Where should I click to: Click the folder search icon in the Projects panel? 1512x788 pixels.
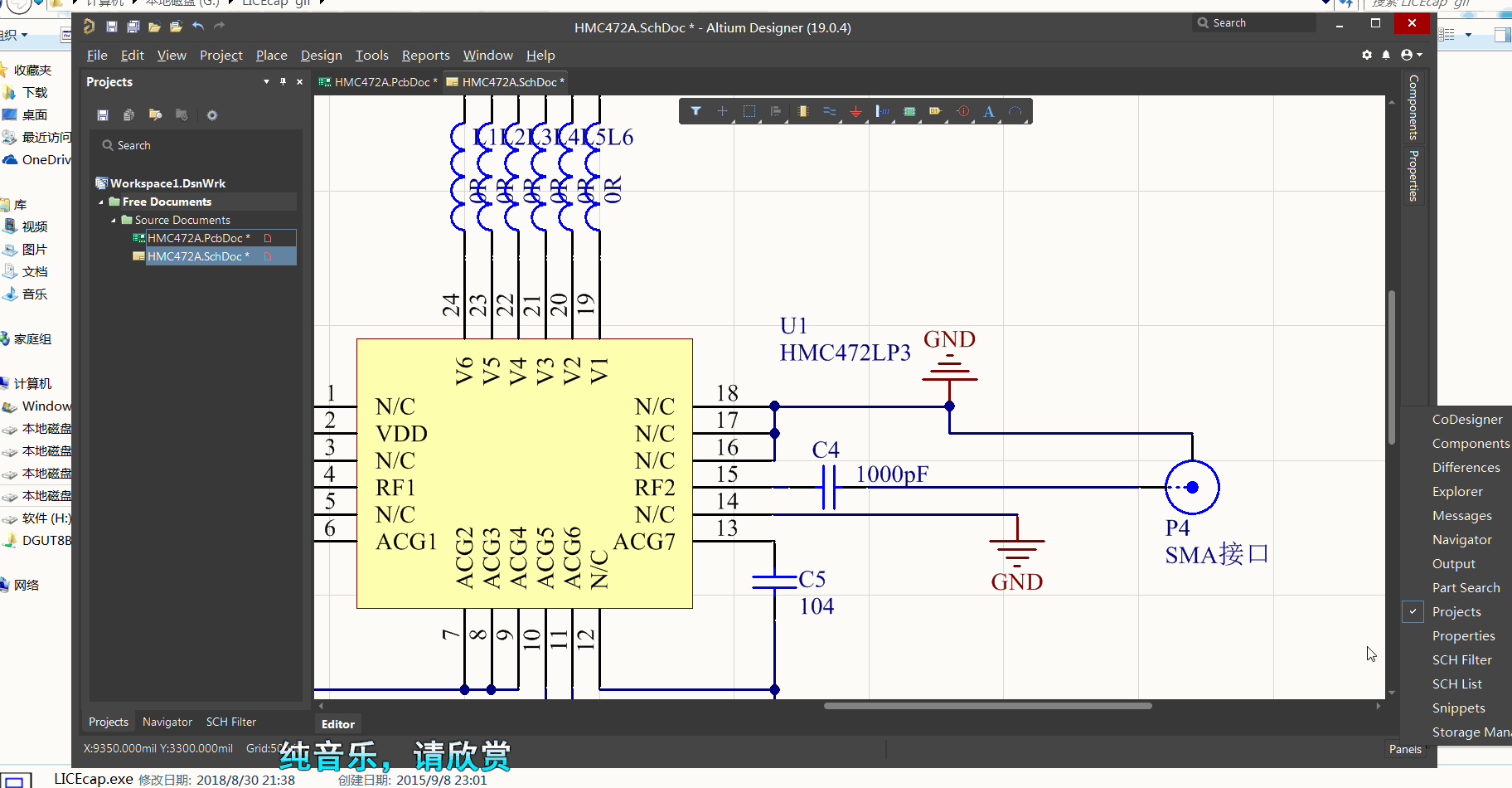click(x=155, y=115)
